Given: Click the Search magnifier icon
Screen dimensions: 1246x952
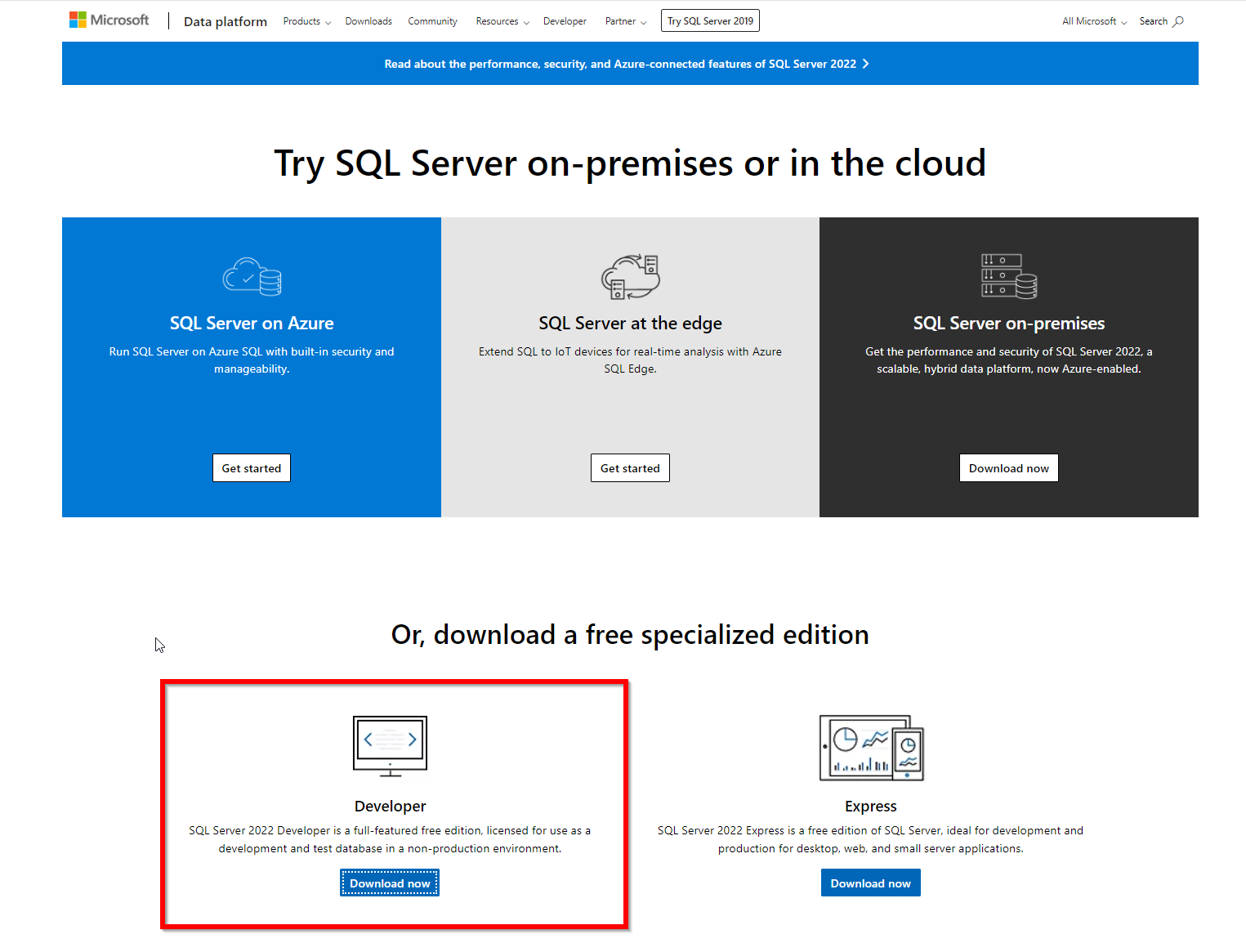Looking at the screenshot, I should 1178,21.
